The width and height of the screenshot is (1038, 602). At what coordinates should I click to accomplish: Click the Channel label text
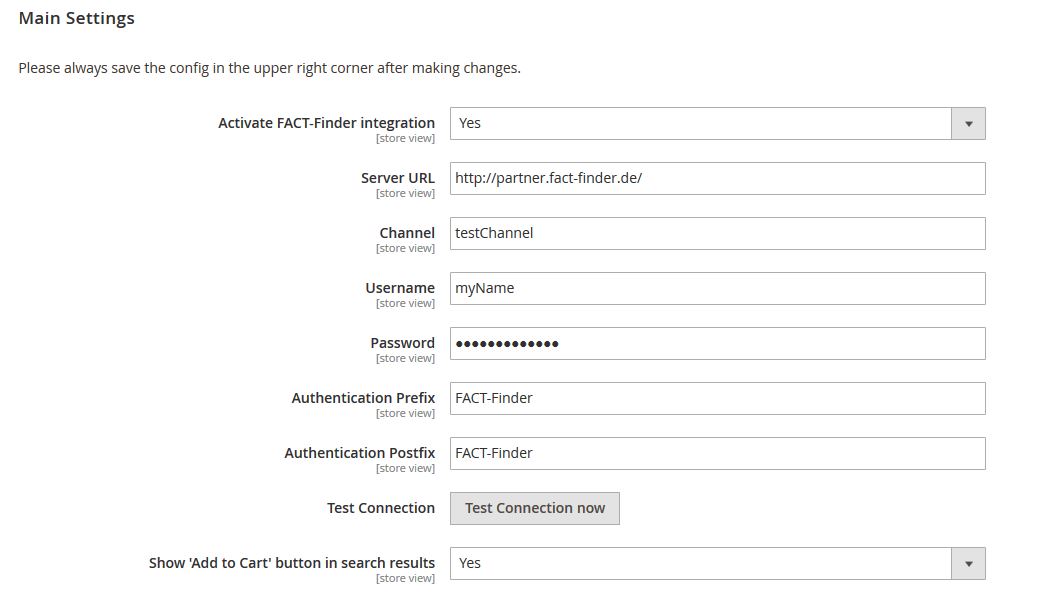407,233
